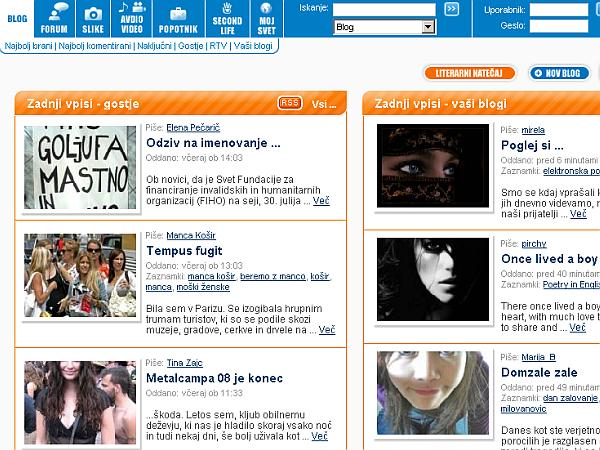Click the Goljufa Mastno protest sign thumbnail
This screenshot has height=450, width=600.
80,166
